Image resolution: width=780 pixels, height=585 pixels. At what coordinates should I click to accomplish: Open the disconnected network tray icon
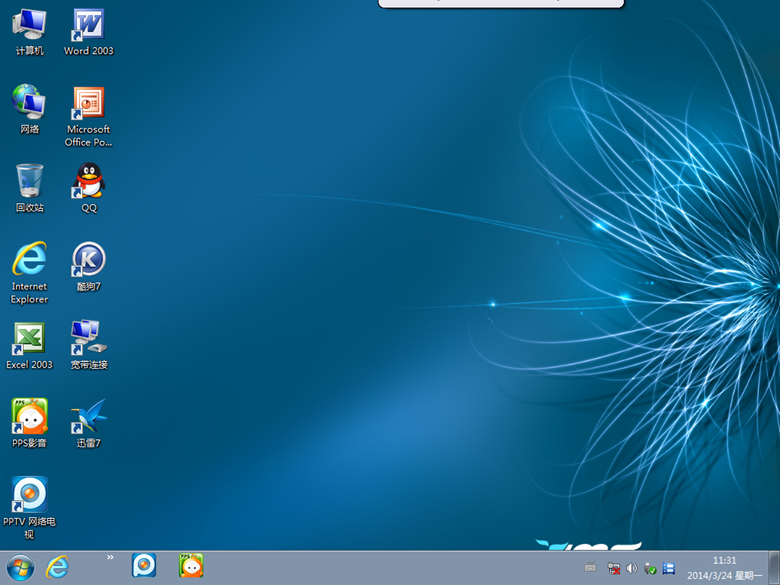point(614,568)
